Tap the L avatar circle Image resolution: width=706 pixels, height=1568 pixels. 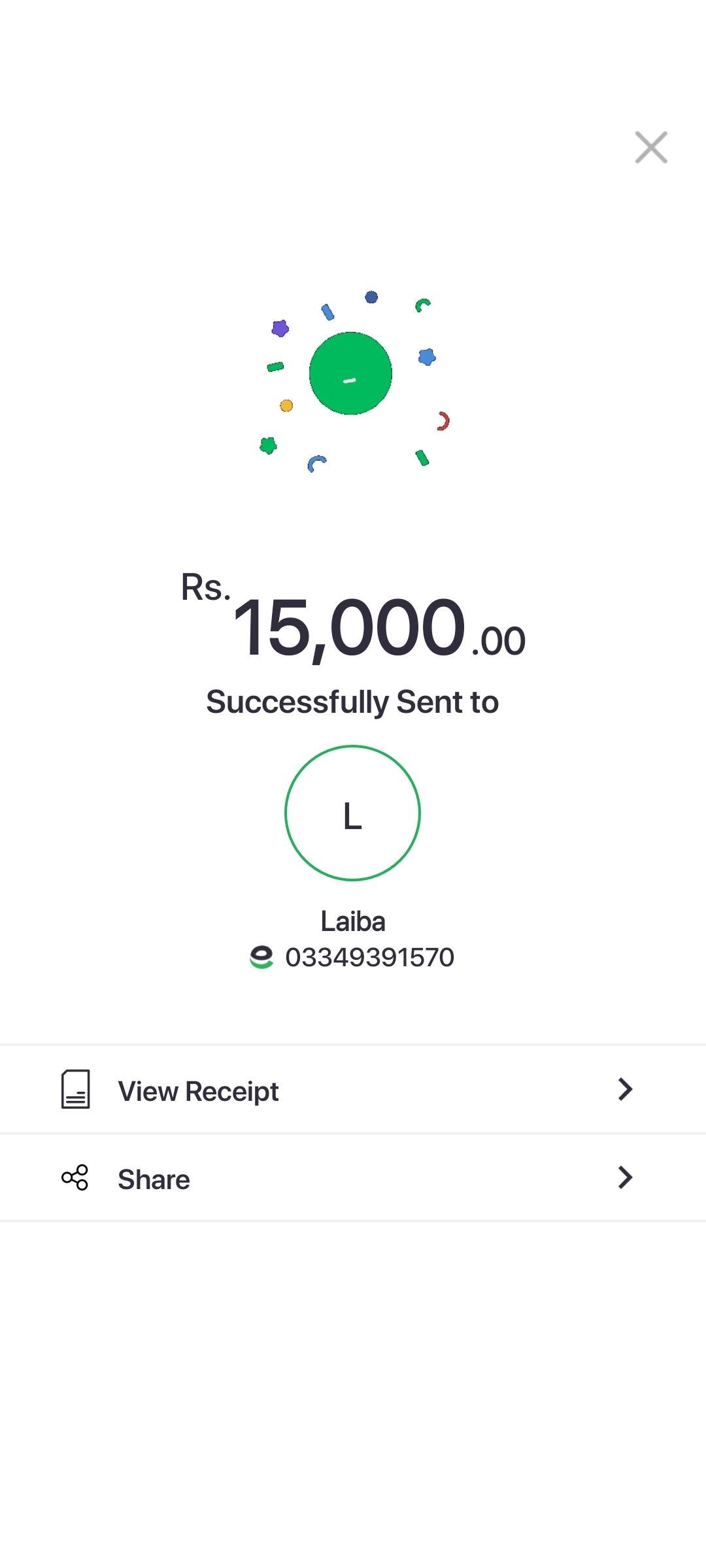352,813
